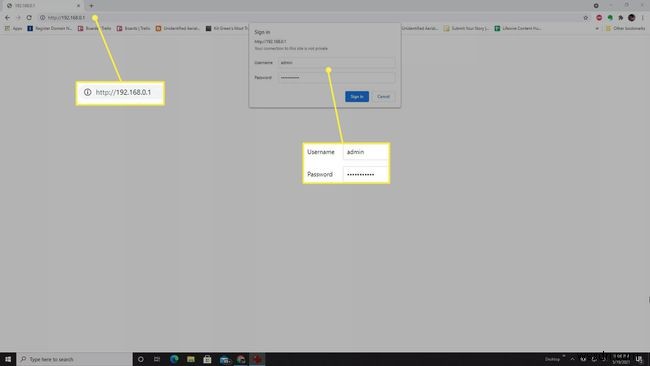The height and width of the screenshot is (366, 650).
Task: Open site info icon in address bar
Action: point(42,17)
